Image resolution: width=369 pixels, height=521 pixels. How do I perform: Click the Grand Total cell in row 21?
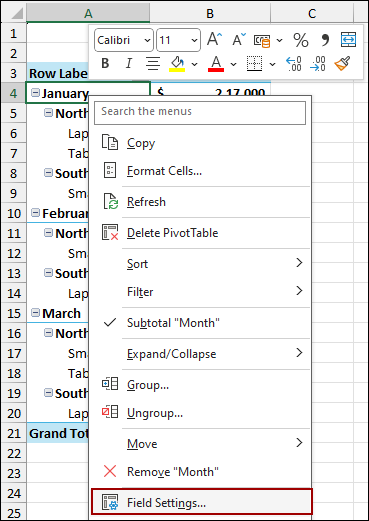[x=58, y=433]
